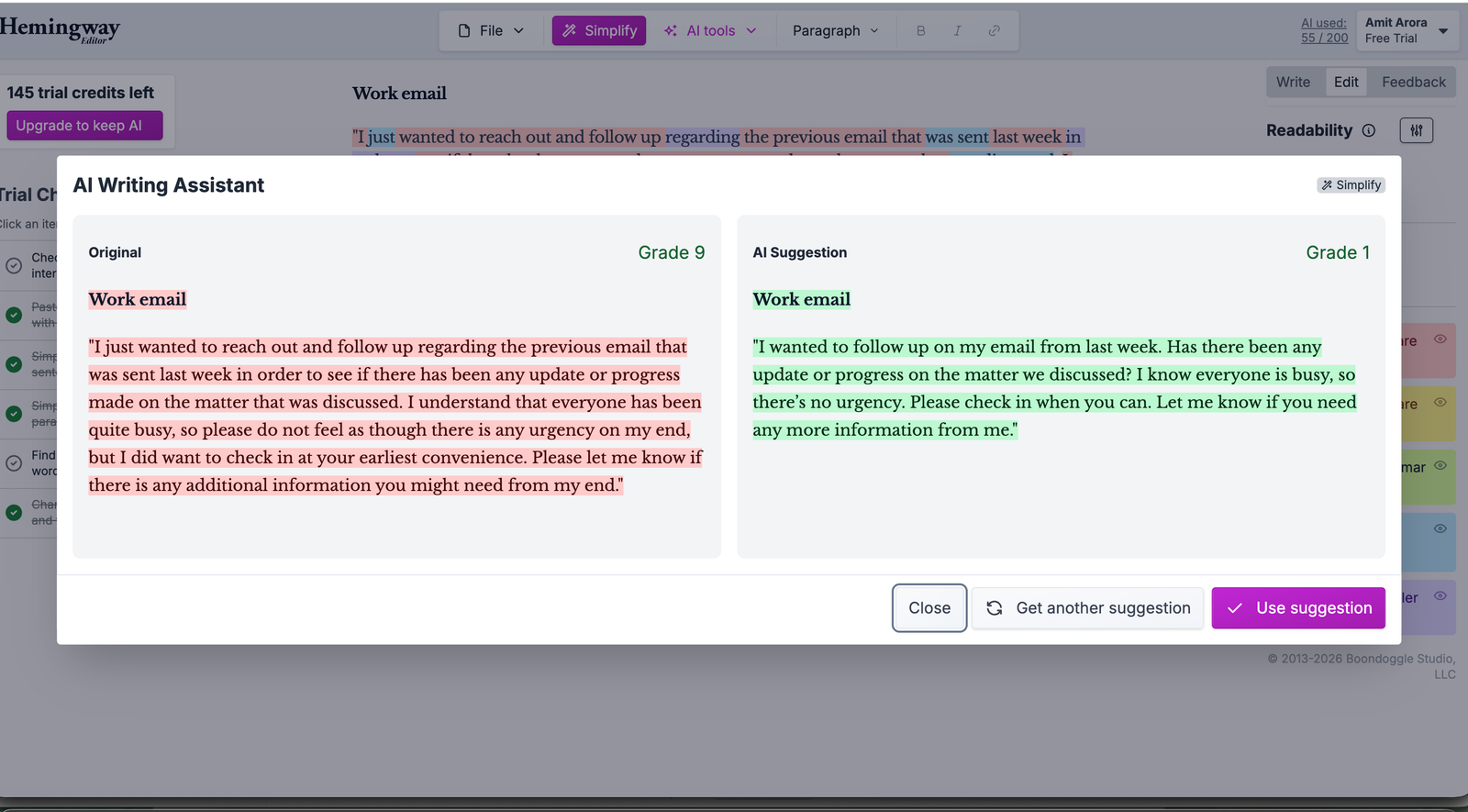Open the File dropdown menu
This screenshot has width=1468, height=812.
491,30
